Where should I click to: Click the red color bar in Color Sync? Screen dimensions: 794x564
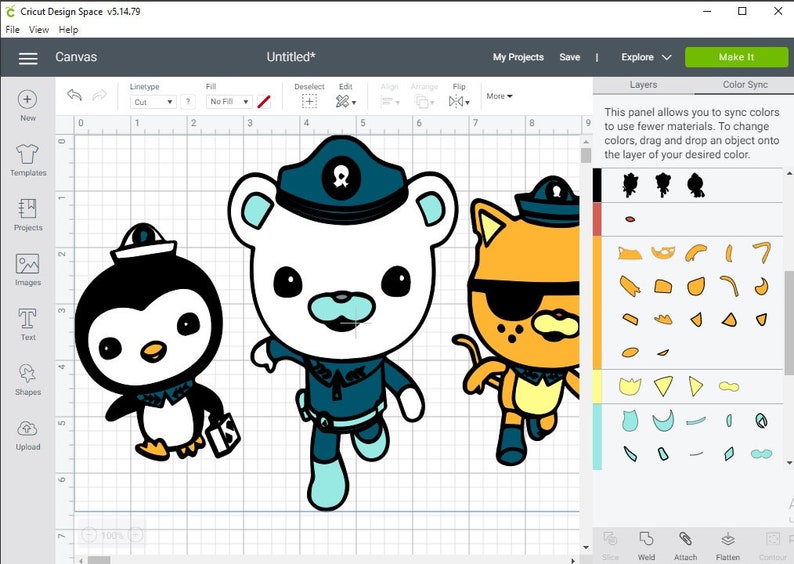click(598, 219)
